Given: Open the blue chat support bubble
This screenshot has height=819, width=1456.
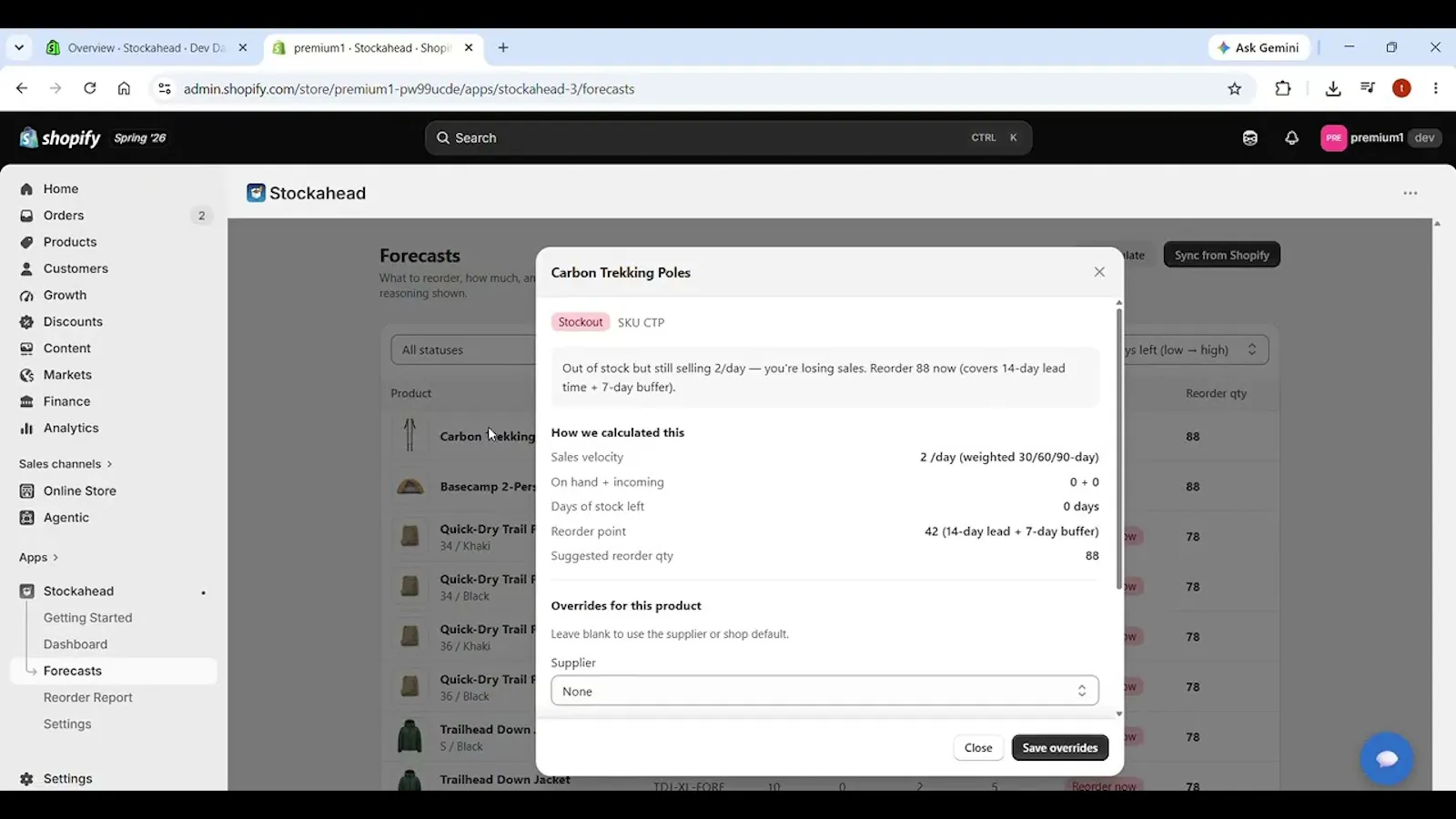Looking at the screenshot, I should tap(1387, 758).
